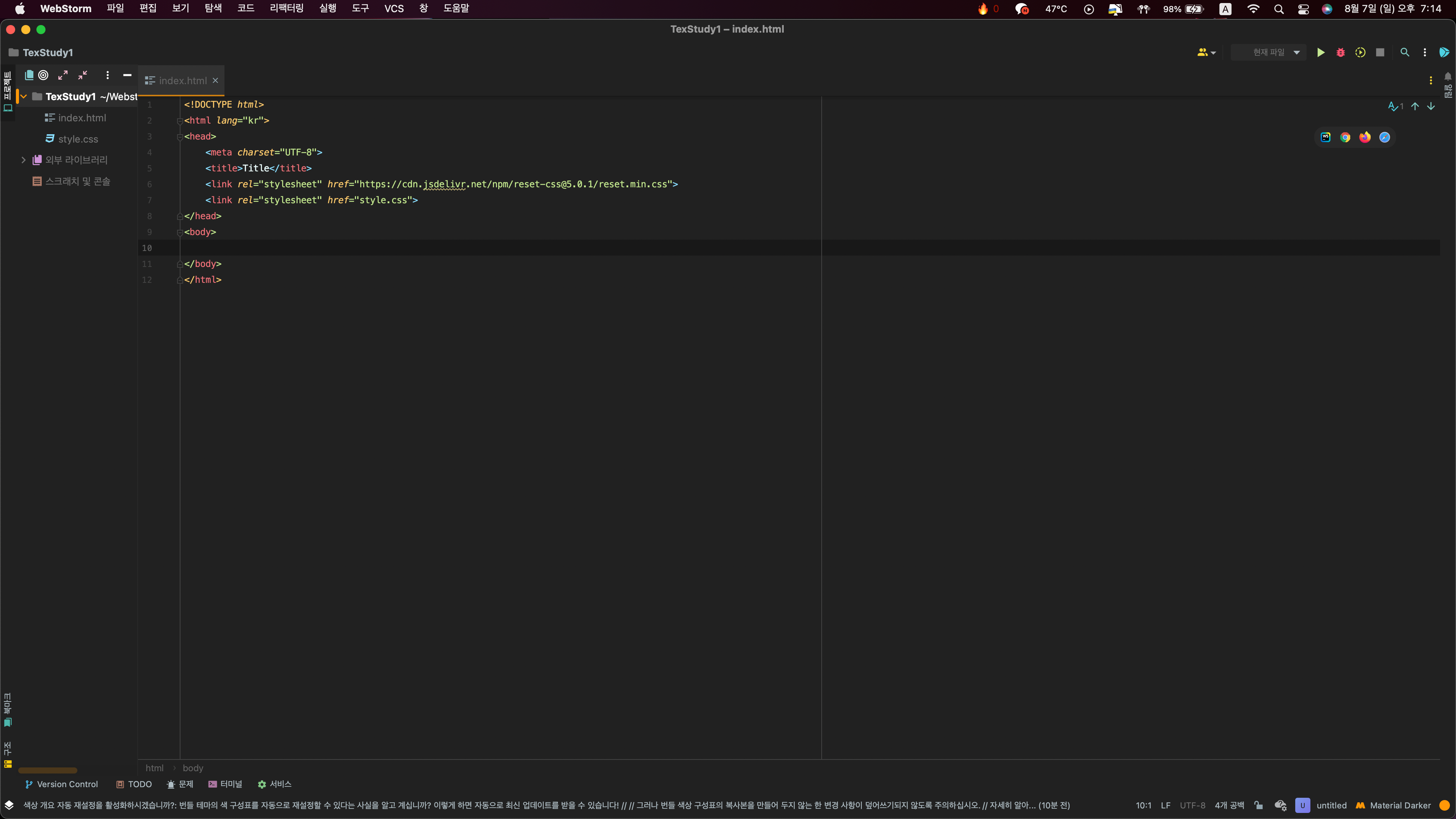Image resolution: width=1456 pixels, height=819 pixels.
Task: Open in Firefox browser icon
Action: pyautogui.click(x=1365, y=137)
